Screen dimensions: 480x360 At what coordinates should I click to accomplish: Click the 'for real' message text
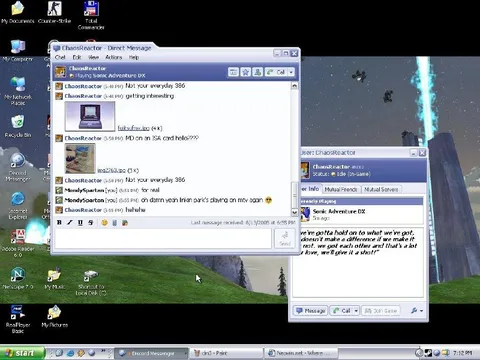(150, 190)
